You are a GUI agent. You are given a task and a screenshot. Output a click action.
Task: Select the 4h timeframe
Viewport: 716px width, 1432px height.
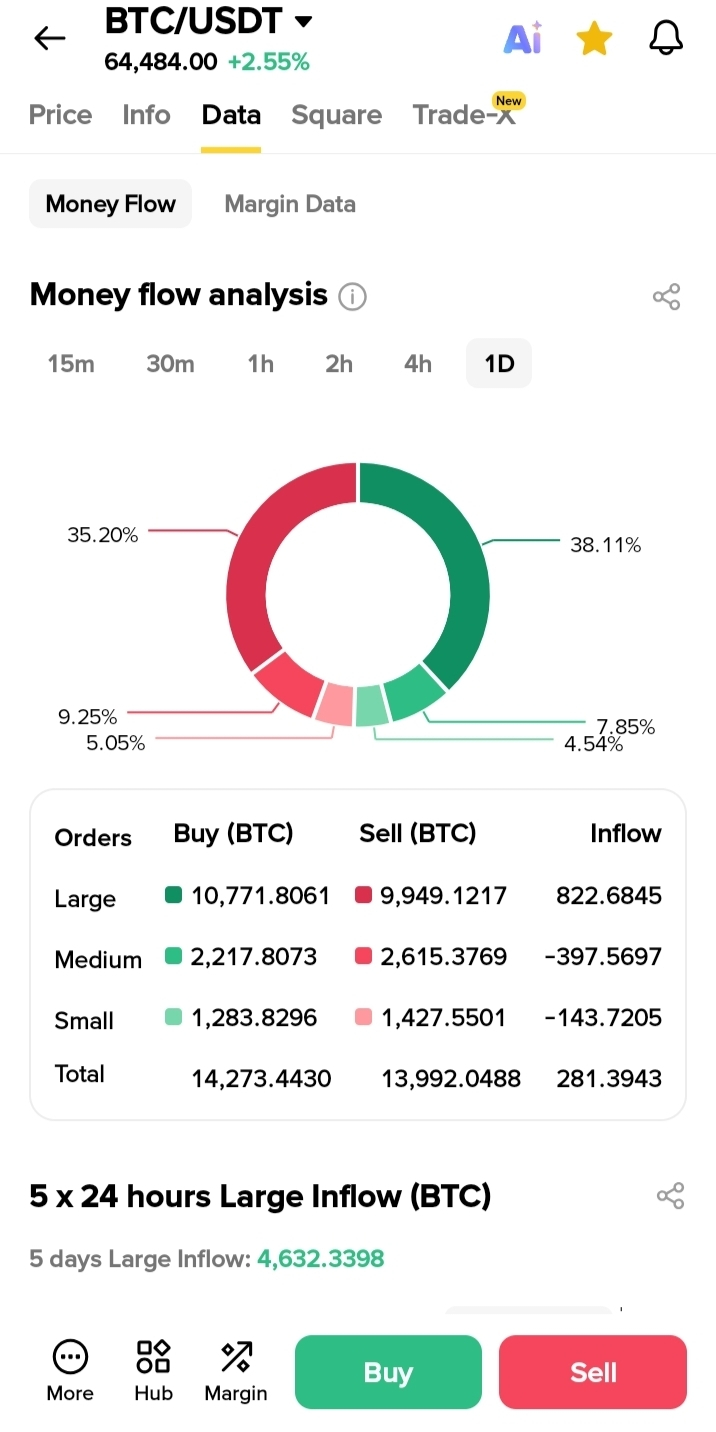pyautogui.click(x=418, y=363)
